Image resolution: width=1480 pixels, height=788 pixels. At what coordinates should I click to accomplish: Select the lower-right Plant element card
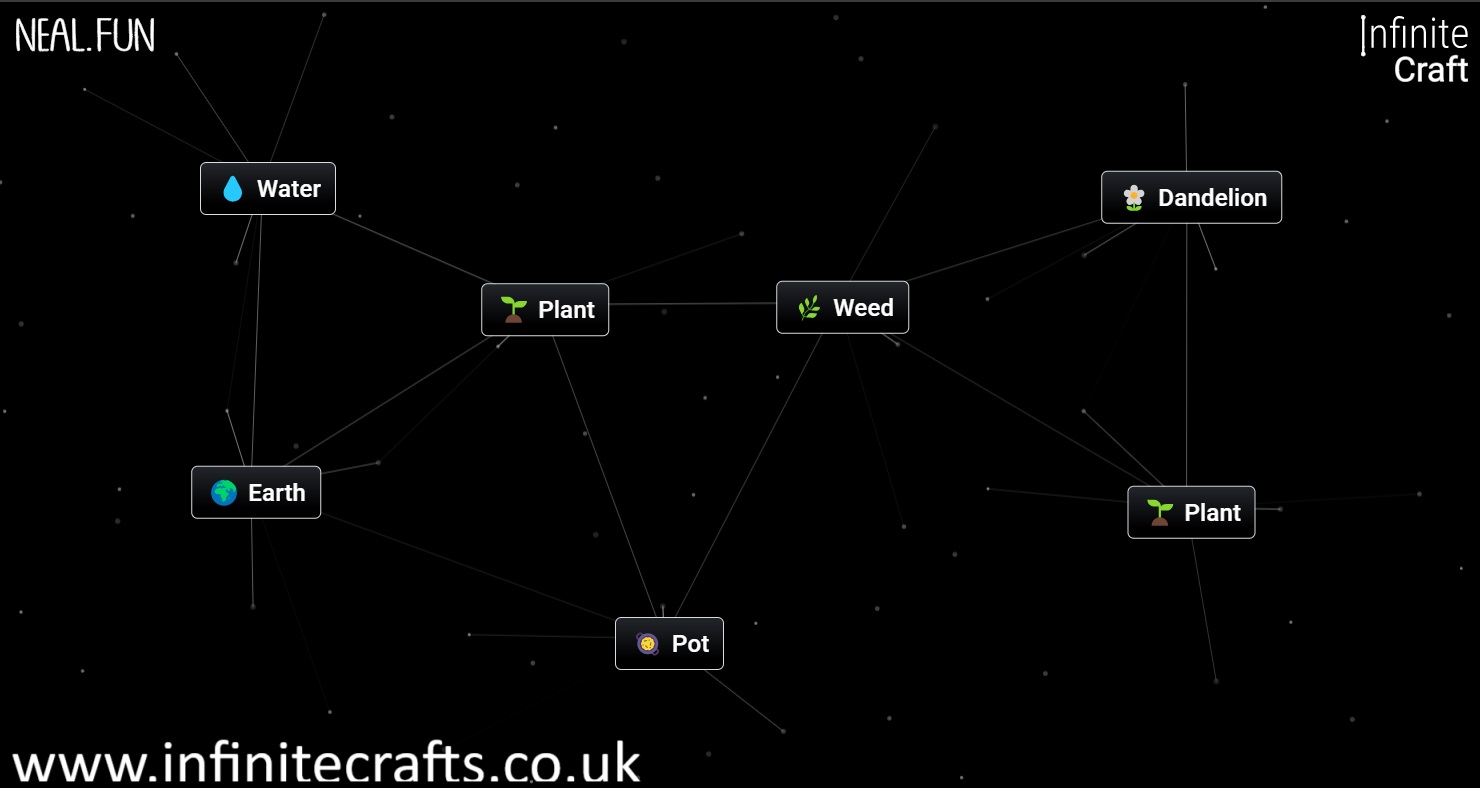point(1191,512)
